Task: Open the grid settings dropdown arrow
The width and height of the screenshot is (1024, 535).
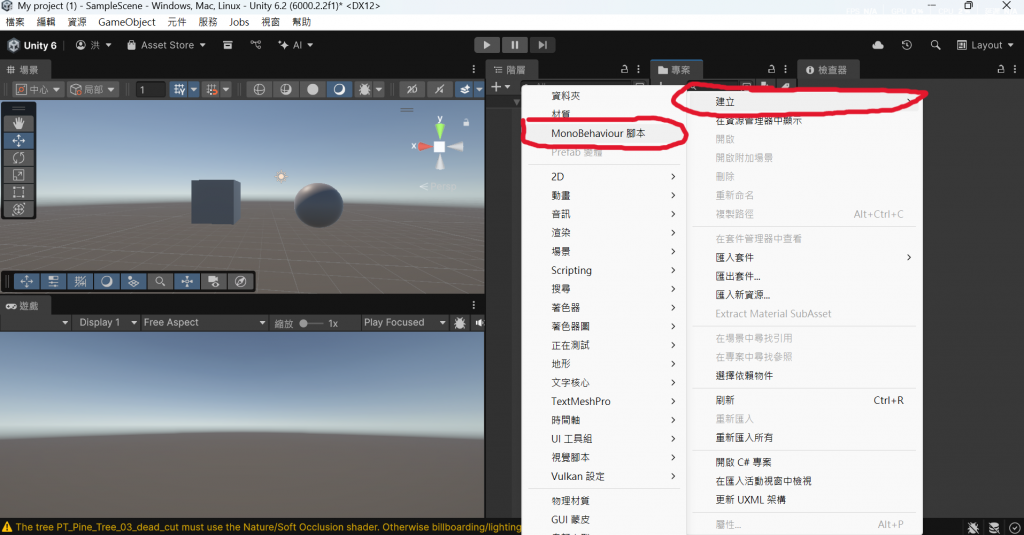Action: click(193, 89)
